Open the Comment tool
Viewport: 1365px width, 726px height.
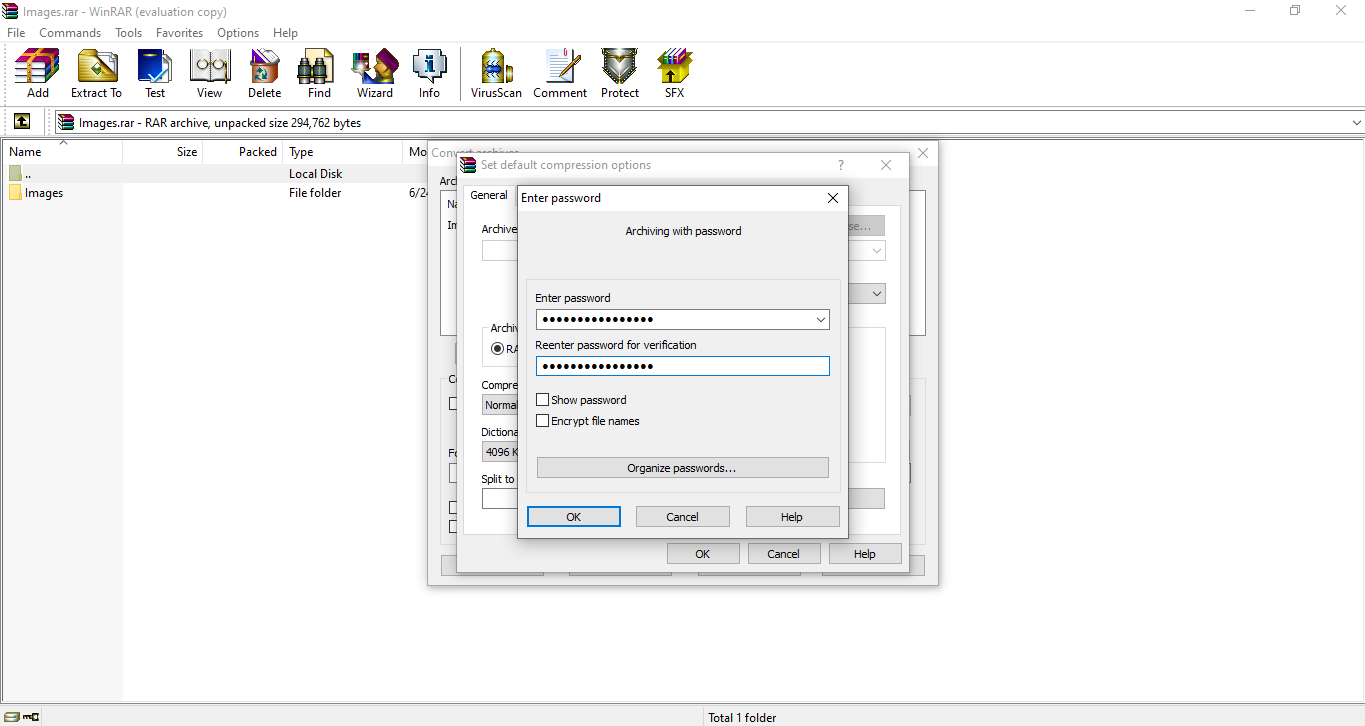[560, 74]
